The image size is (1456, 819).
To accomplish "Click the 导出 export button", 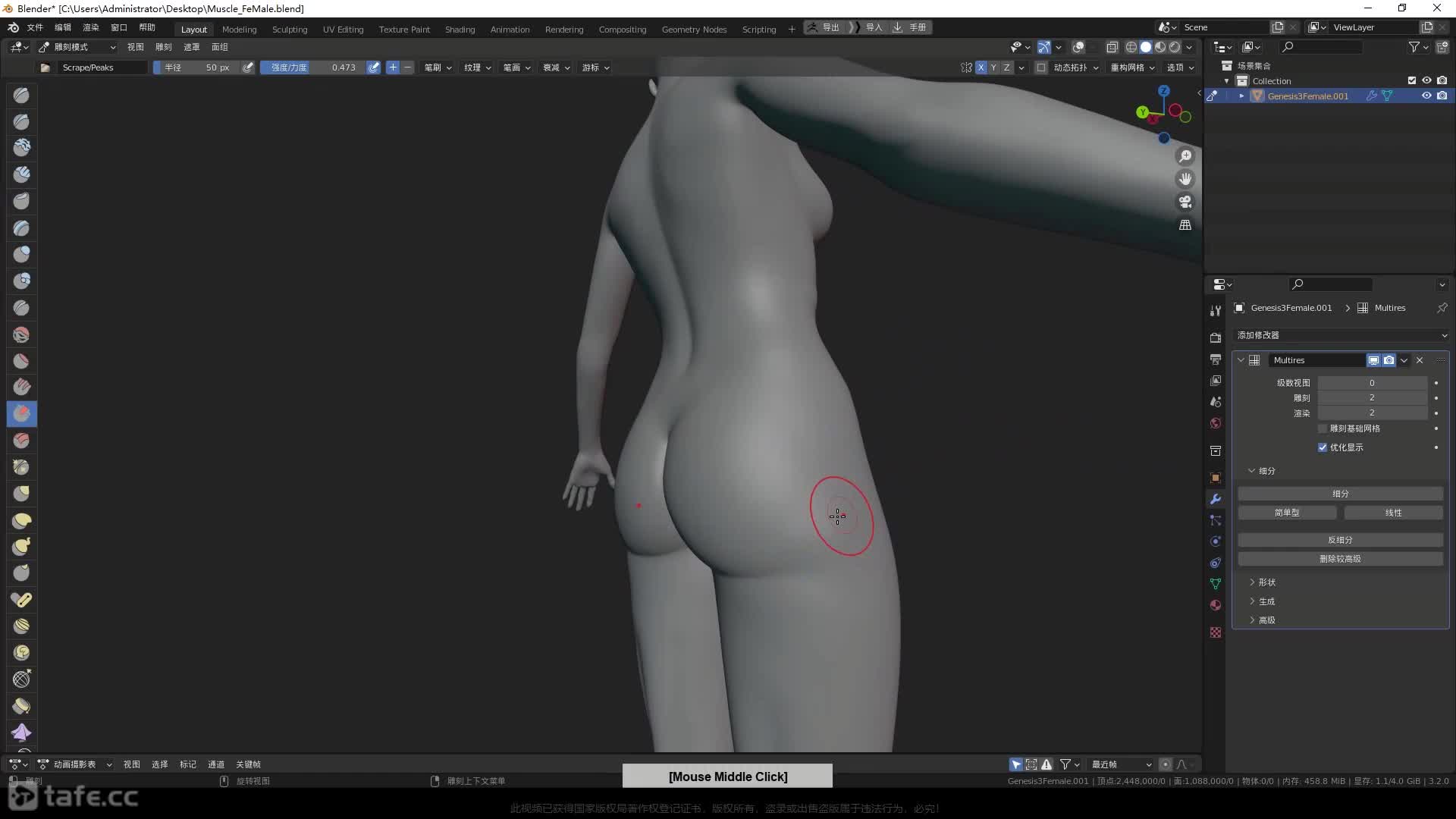I will point(824,27).
